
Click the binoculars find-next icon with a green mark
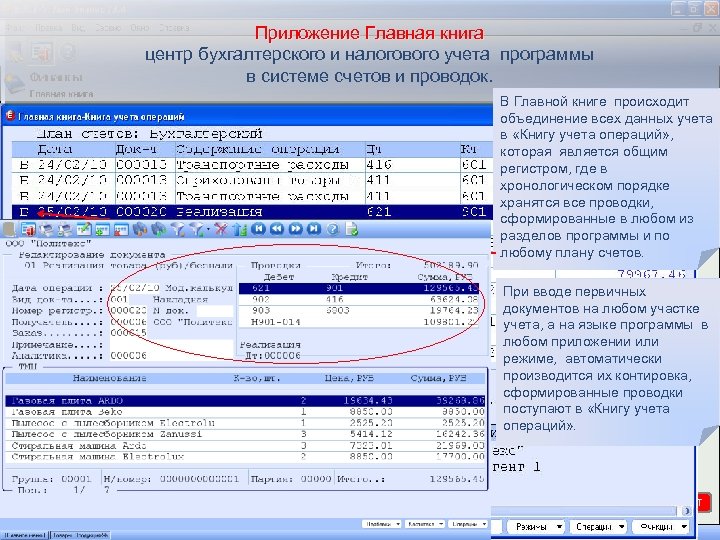pyautogui.click(x=158, y=229)
